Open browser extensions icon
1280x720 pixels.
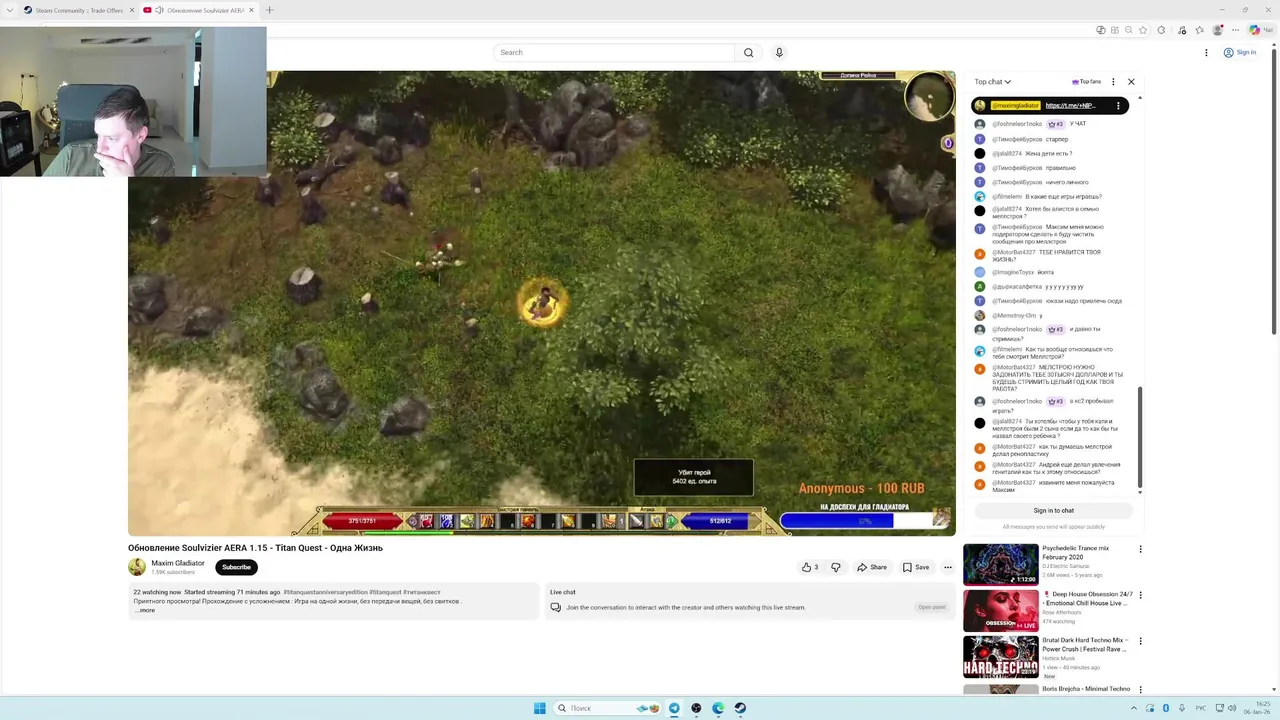pyautogui.click(x=1162, y=30)
